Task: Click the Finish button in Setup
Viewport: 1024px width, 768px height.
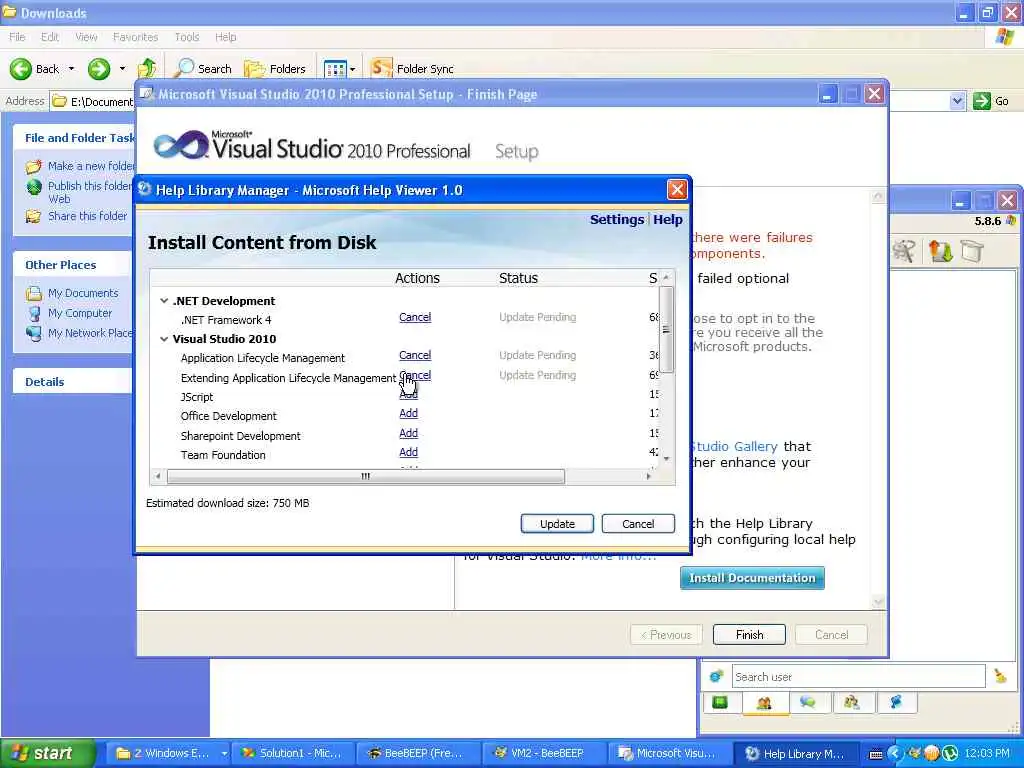Action: point(749,635)
